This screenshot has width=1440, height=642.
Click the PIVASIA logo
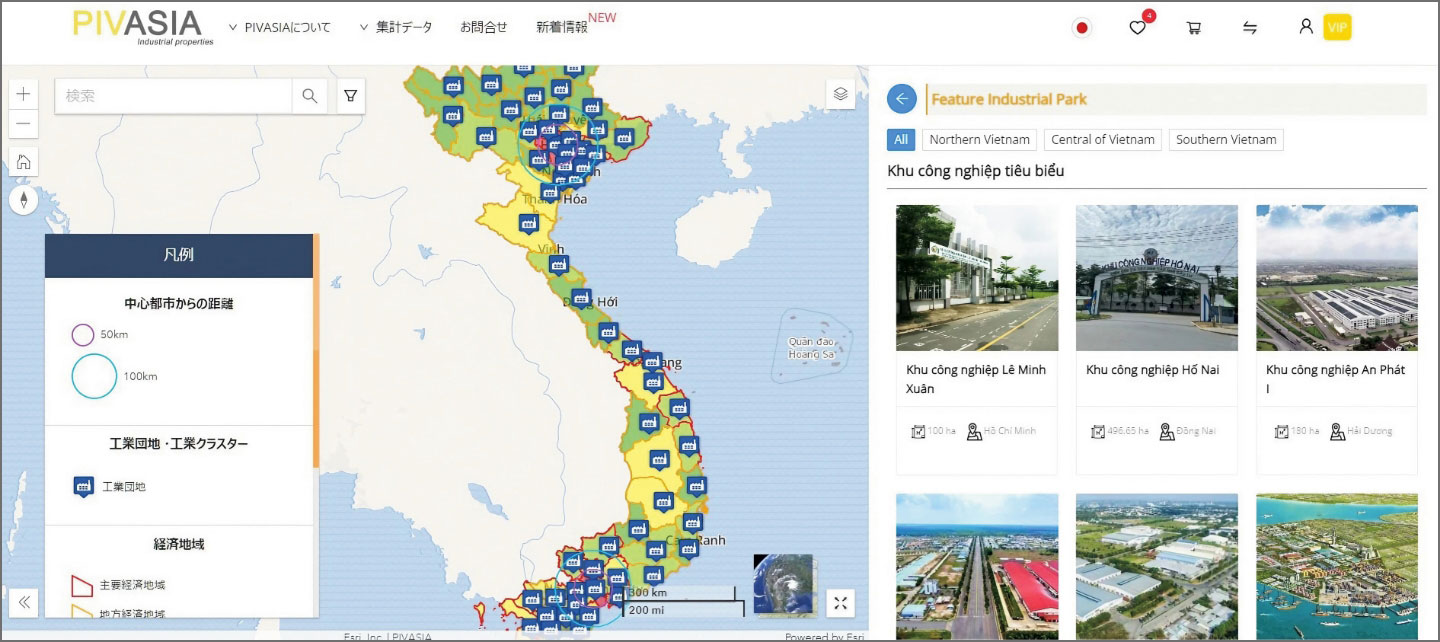[143, 27]
